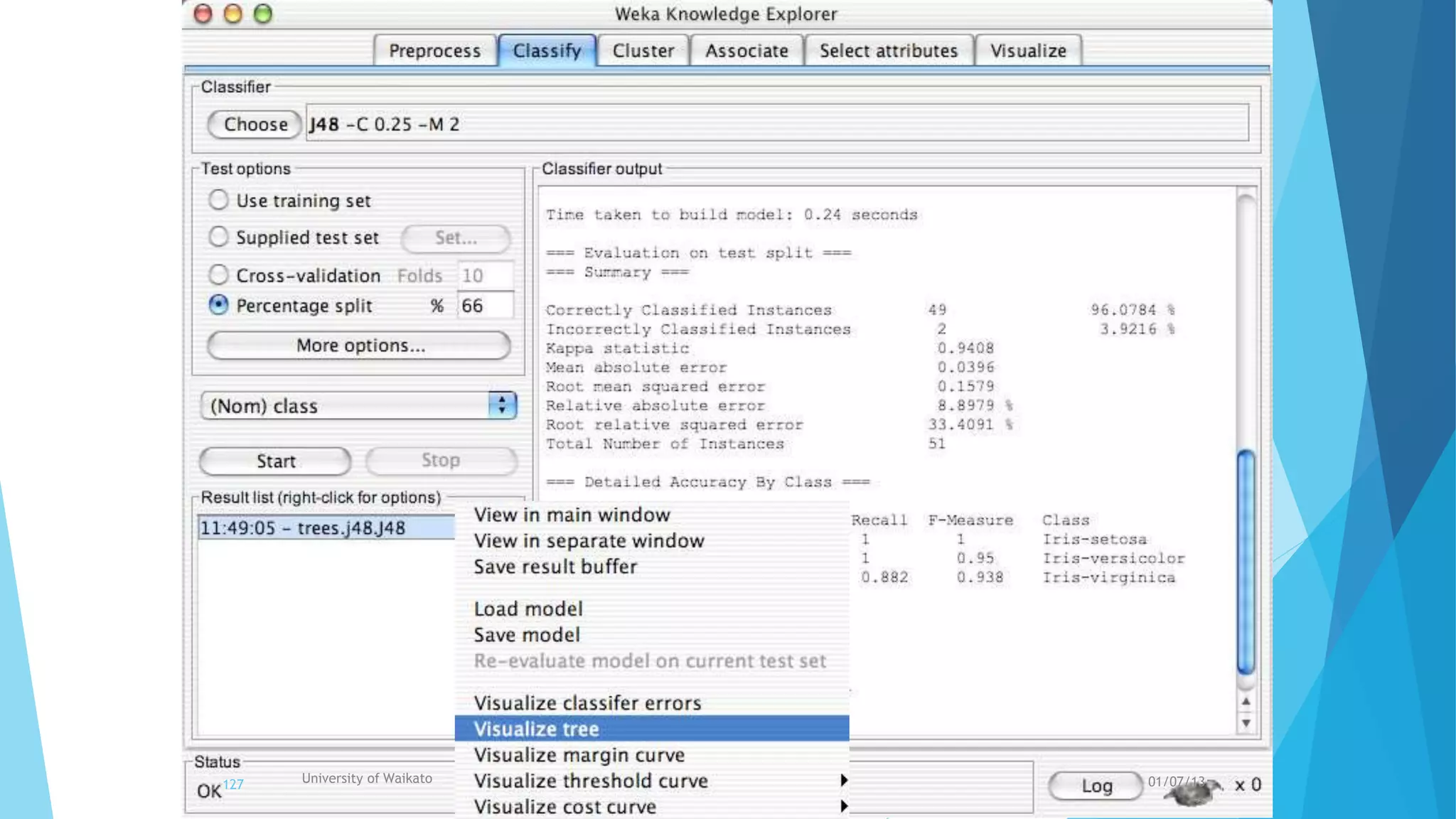The width and height of the screenshot is (1456, 819).
Task: Open the (Nom) class dropdown
Action: (358, 406)
